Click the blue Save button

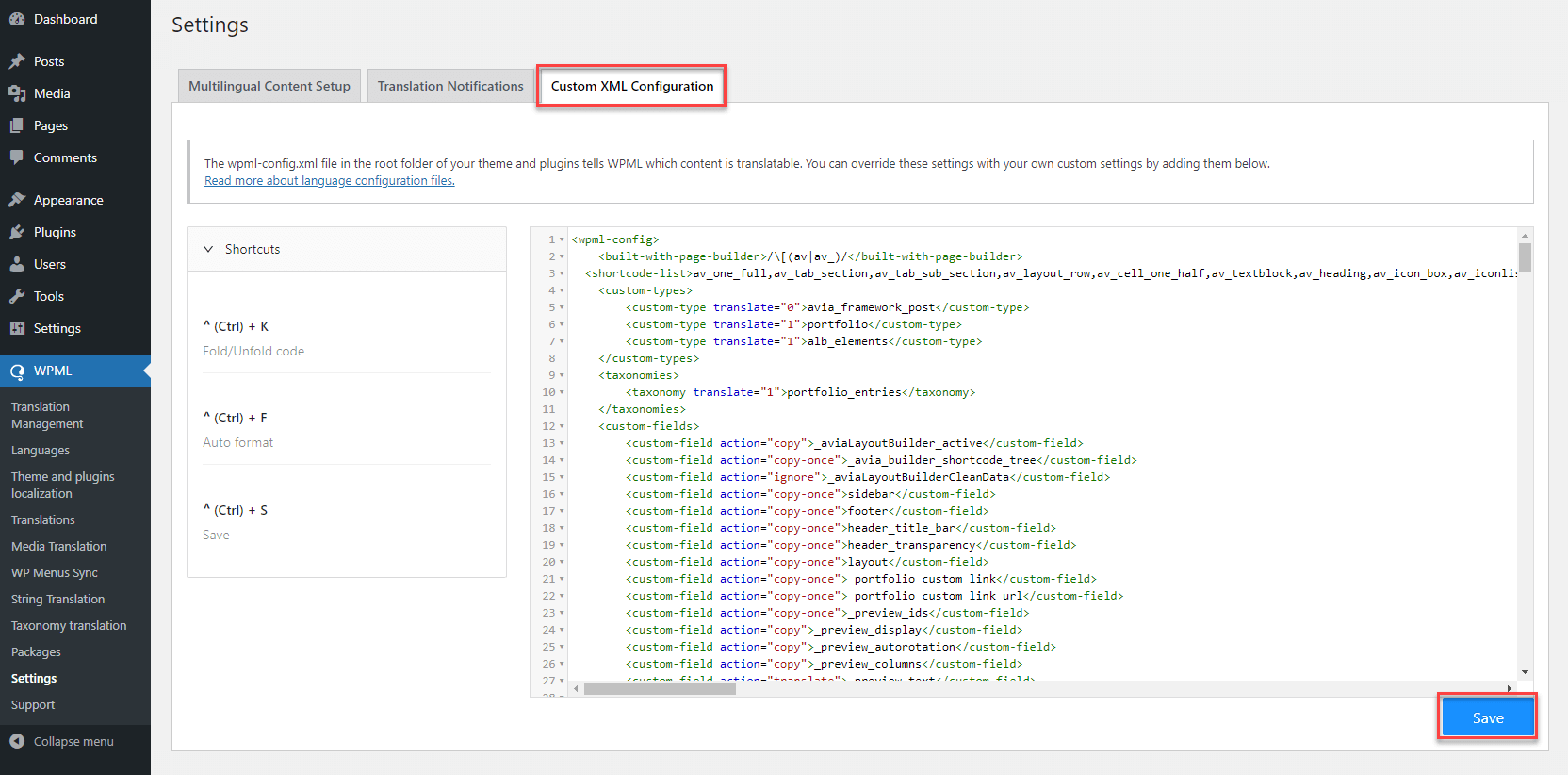[x=1488, y=717]
